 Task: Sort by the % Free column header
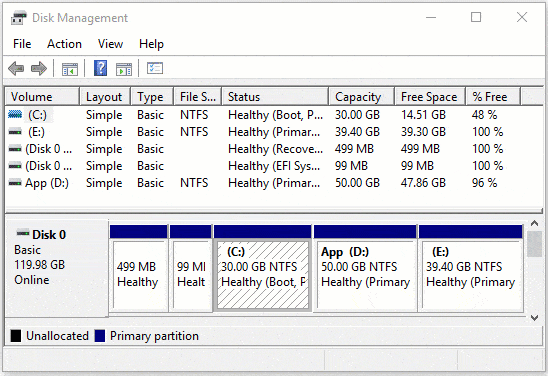pyautogui.click(x=493, y=97)
